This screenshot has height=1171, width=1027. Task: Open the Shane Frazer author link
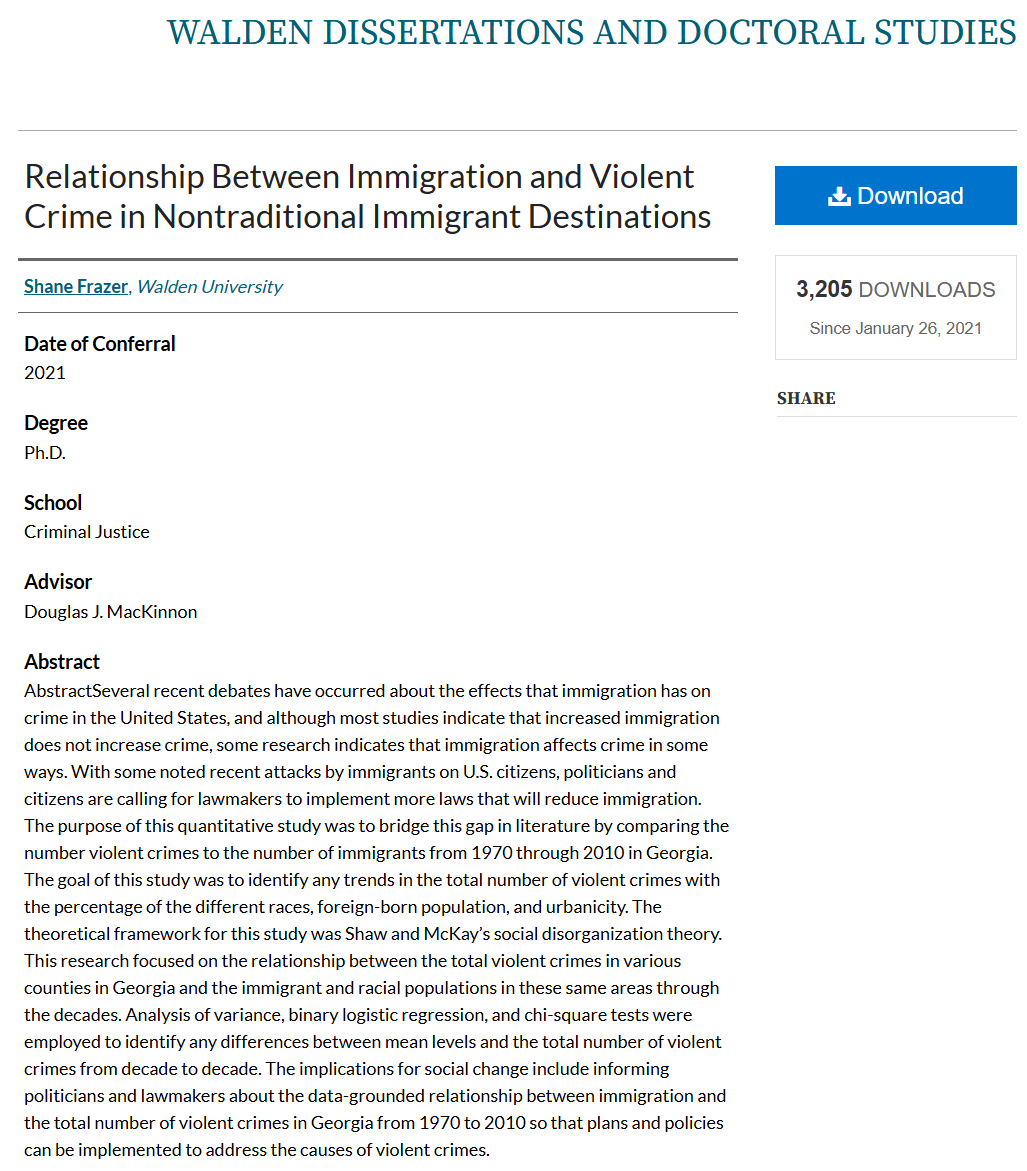pos(76,287)
